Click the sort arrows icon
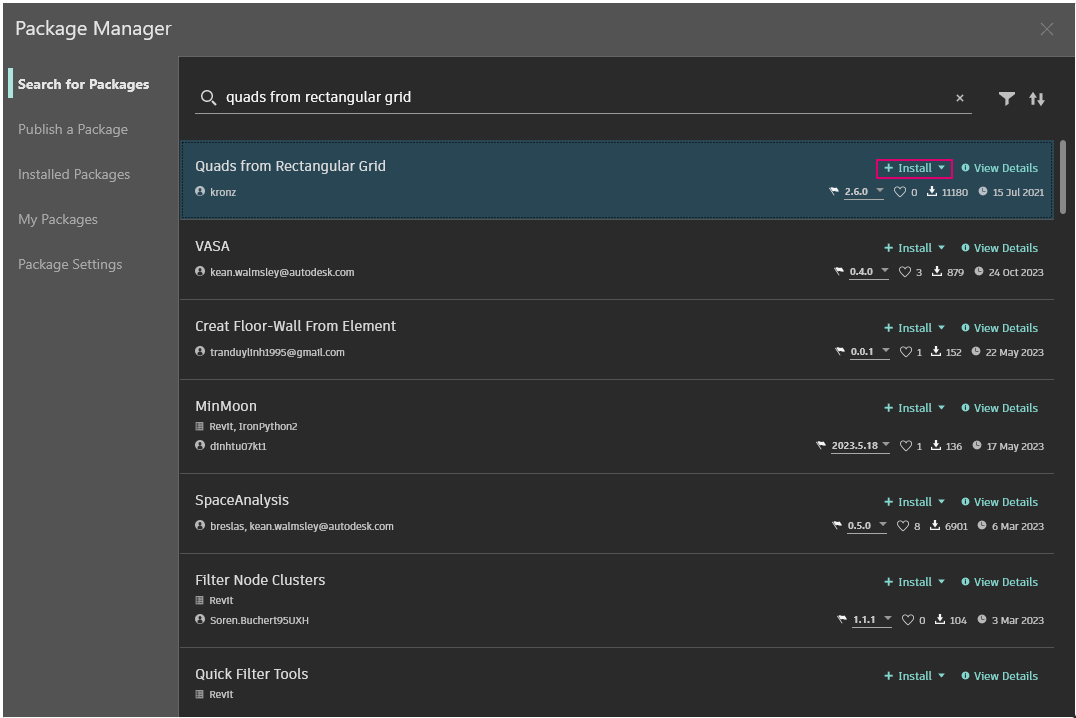 point(1037,98)
